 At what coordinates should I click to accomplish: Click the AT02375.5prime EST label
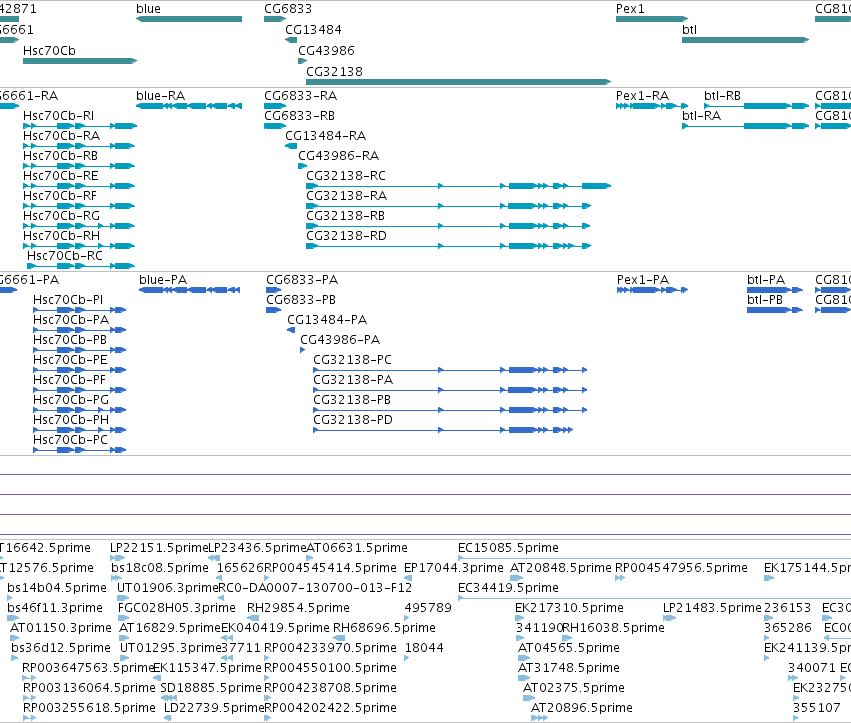click(574, 688)
